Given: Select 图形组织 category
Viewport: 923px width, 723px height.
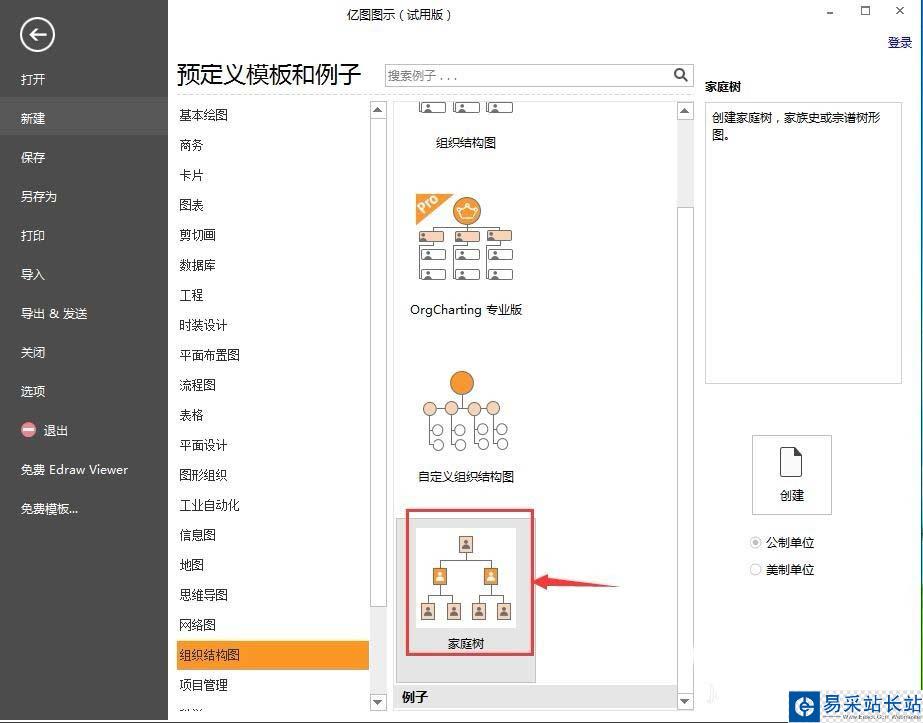Looking at the screenshot, I should [203, 475].
